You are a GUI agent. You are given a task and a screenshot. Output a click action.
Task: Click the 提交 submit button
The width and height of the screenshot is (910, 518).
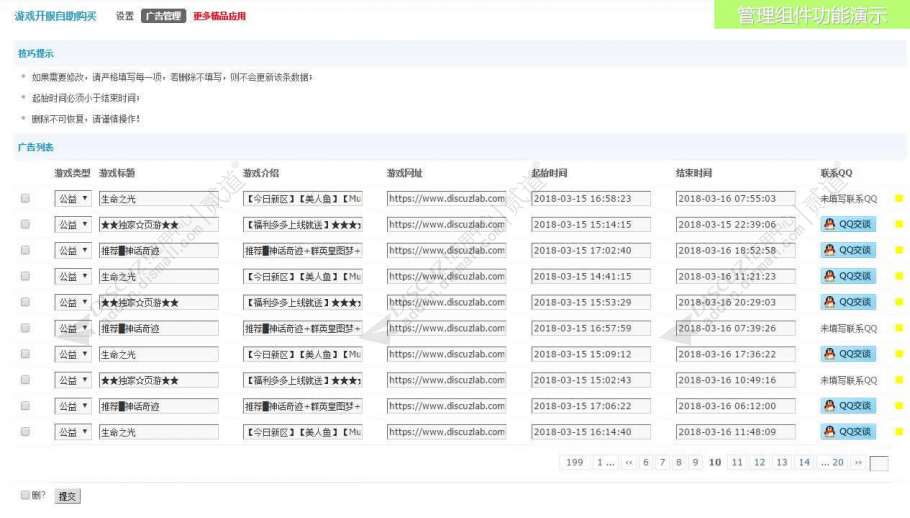point(67,497)
